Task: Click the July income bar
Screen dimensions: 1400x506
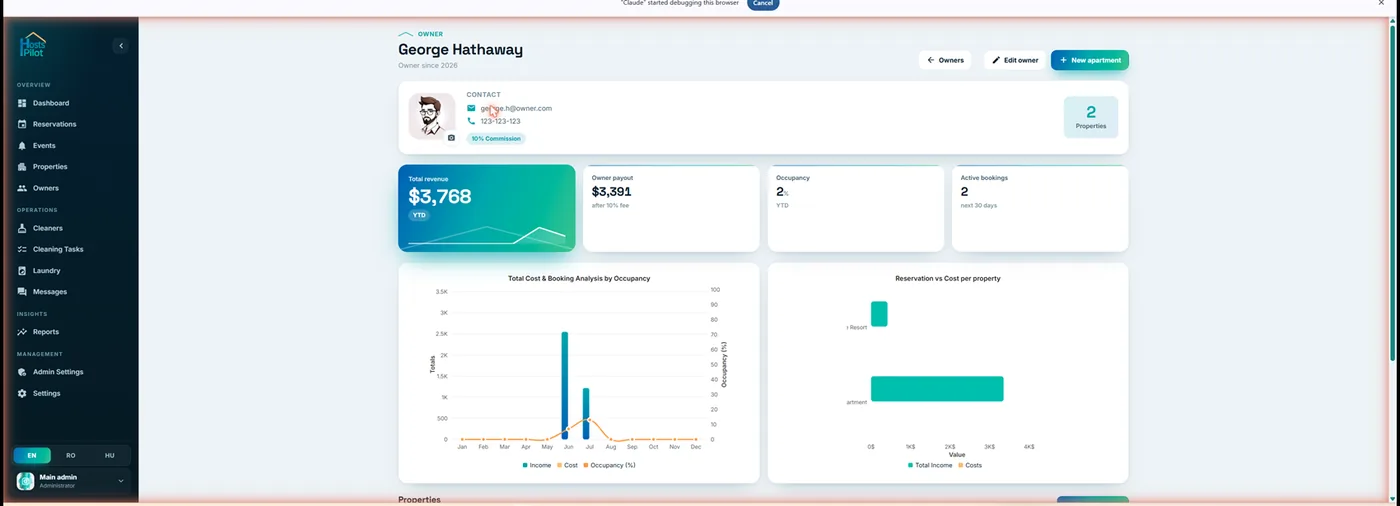Action: pyautogui.click(x=586, y=413)
